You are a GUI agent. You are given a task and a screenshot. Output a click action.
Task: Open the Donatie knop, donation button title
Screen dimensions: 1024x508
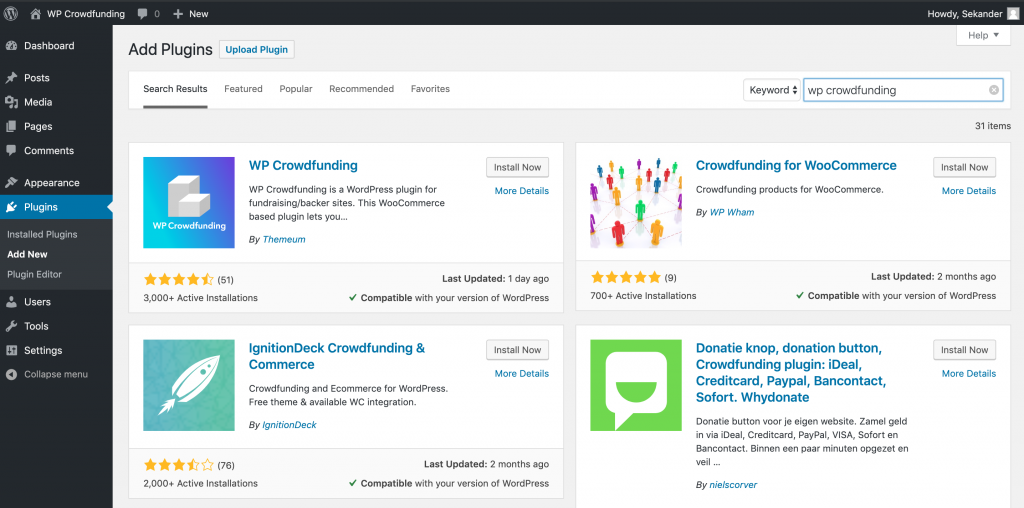(x=791, y=372)
